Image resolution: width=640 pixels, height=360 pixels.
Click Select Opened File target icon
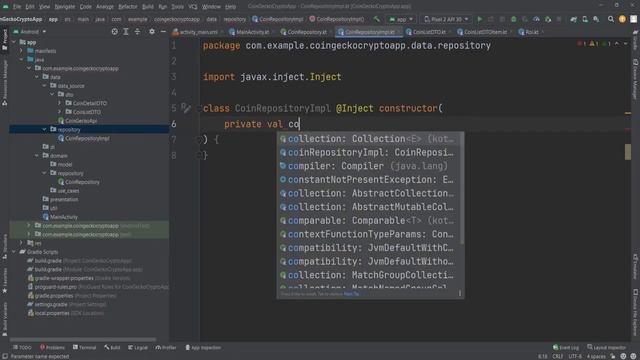(x=115, y=31)
